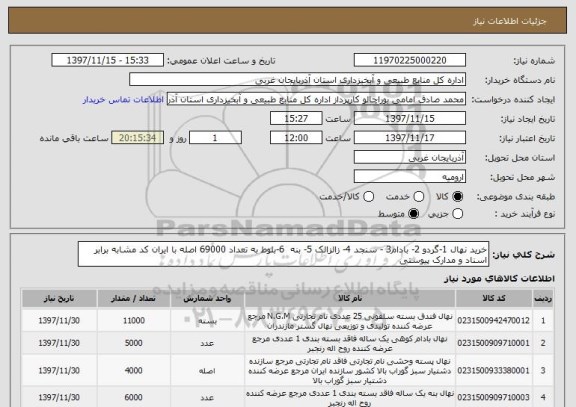Click the اطلاعات کالاهای مورد نیاز section heading
The image size is (576, 407).
(x=499, y=279)
